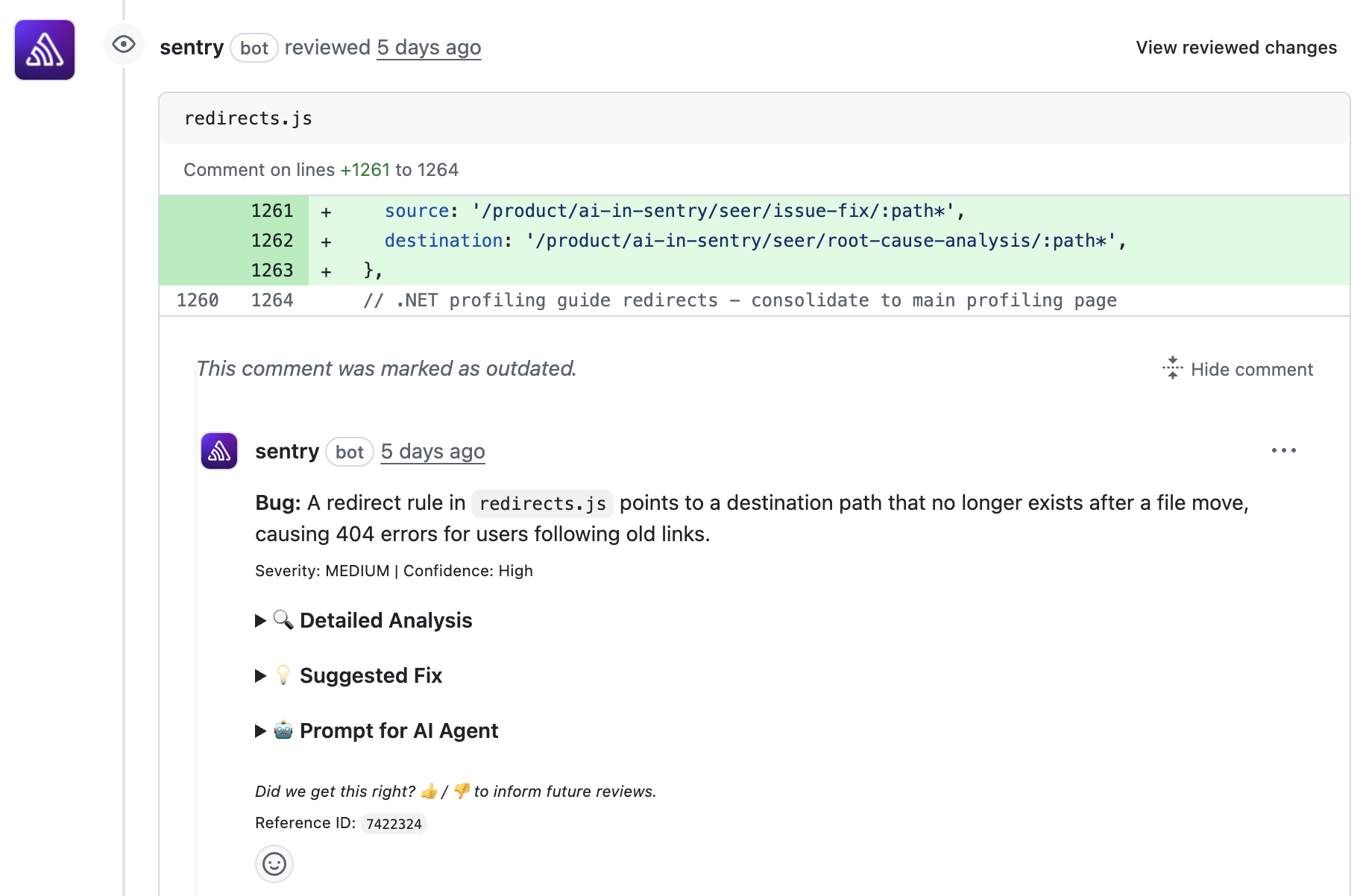
Task: Click the robot icon beside Prompt for AI Agent
Action: (x=282, y=730)
